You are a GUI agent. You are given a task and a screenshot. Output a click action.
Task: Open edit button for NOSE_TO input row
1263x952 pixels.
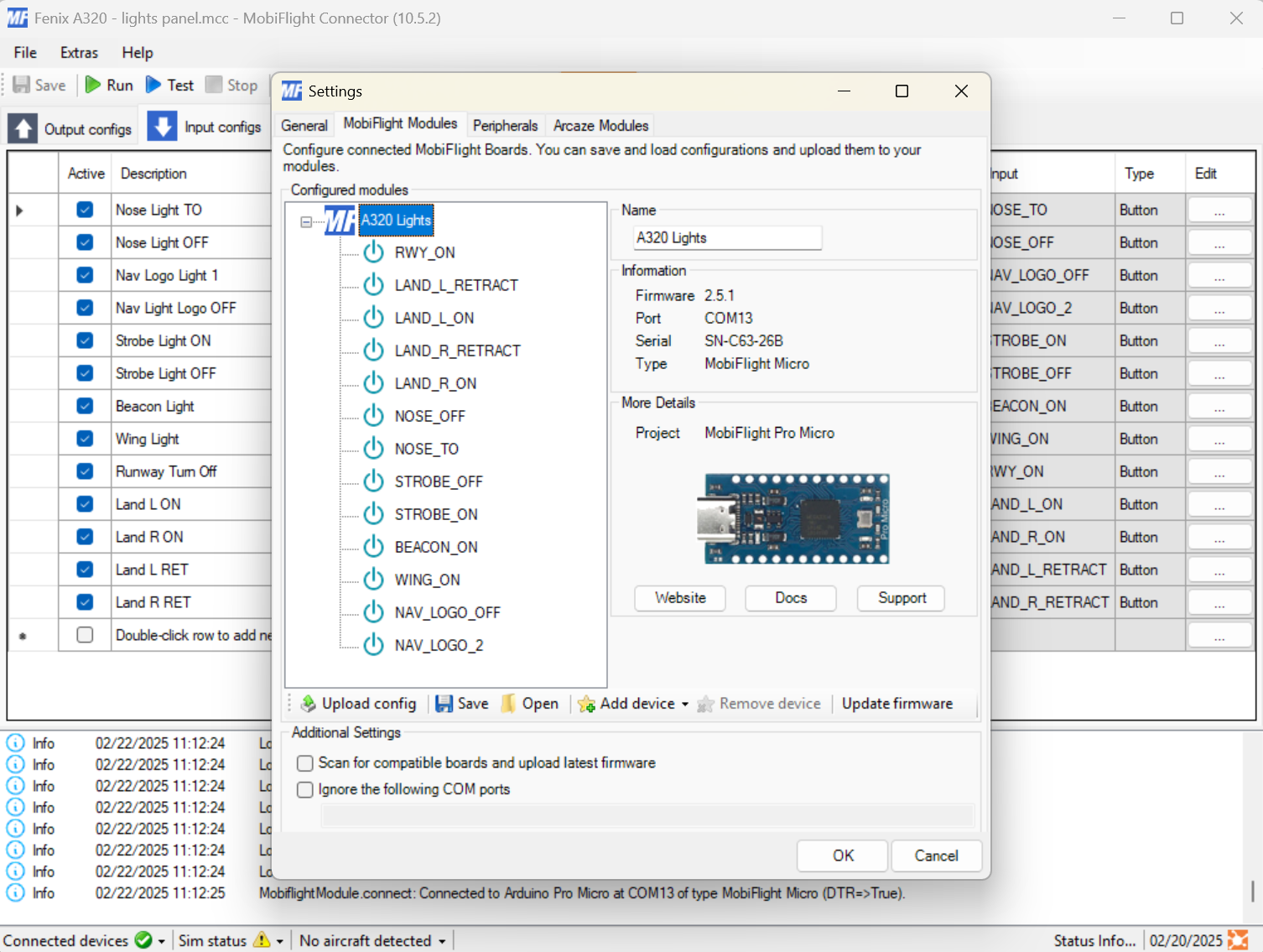click(x=1219, y=210)
